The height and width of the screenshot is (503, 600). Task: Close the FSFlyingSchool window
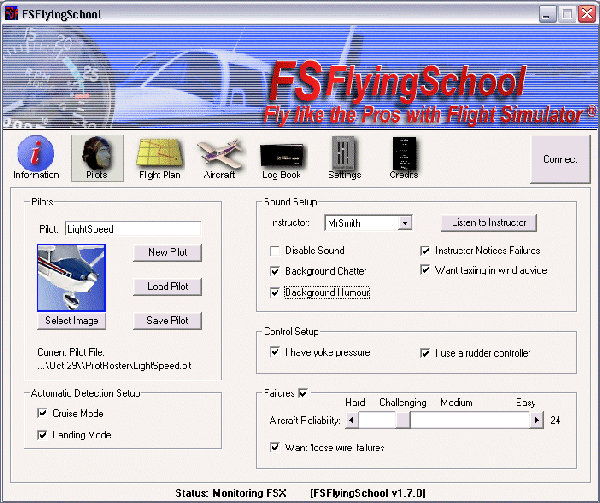(587, 15)
